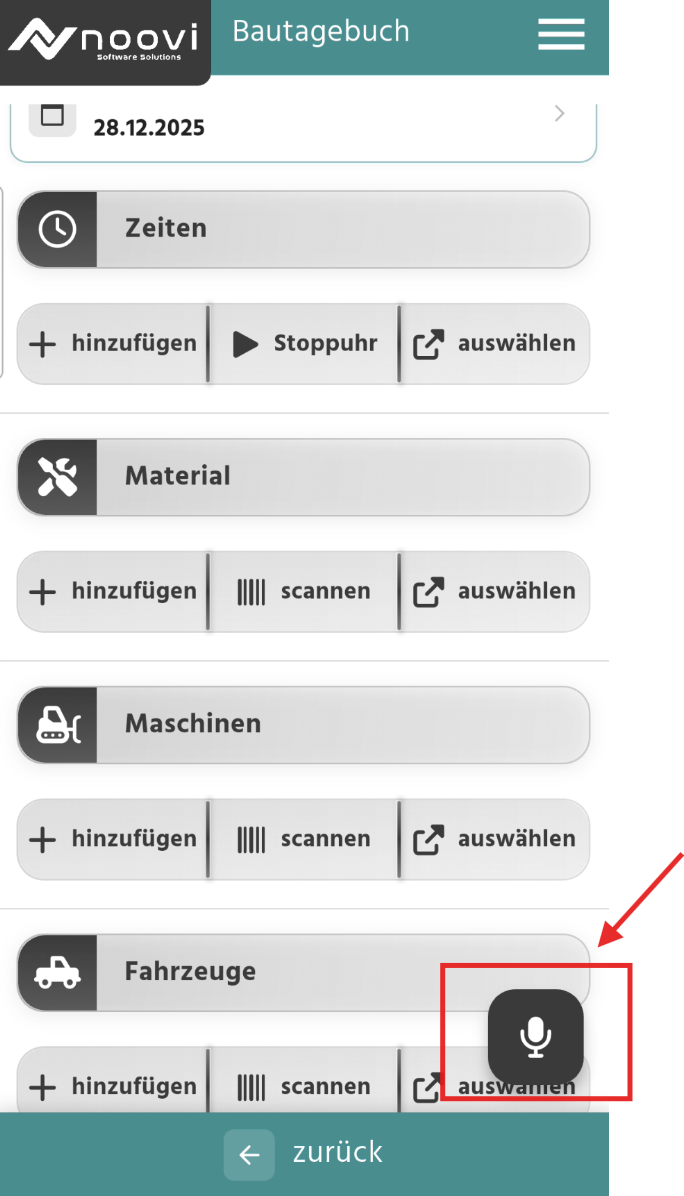The height and width of the screenshot is (1196, 684).
Task: Expand the date entry chevron arrow
Action: 560,114
